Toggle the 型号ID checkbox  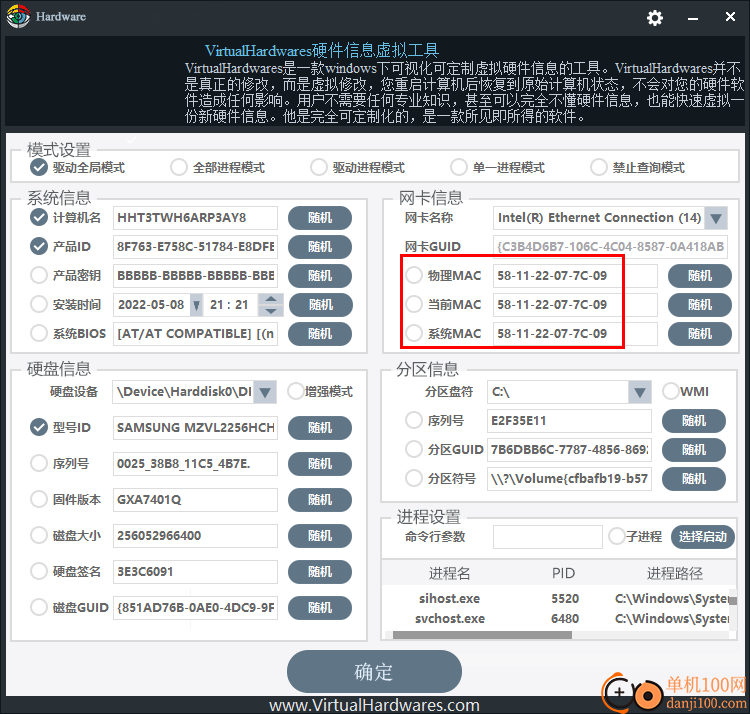[x=39, y=427]
